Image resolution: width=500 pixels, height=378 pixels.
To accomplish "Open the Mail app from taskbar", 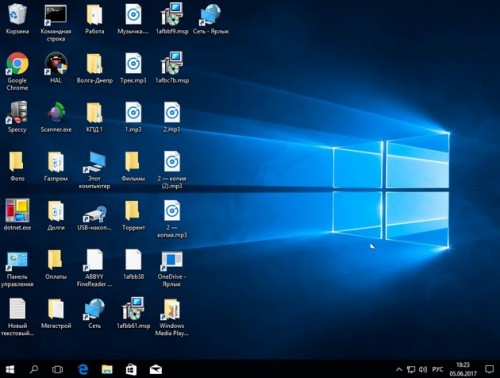I will (155, 369).
